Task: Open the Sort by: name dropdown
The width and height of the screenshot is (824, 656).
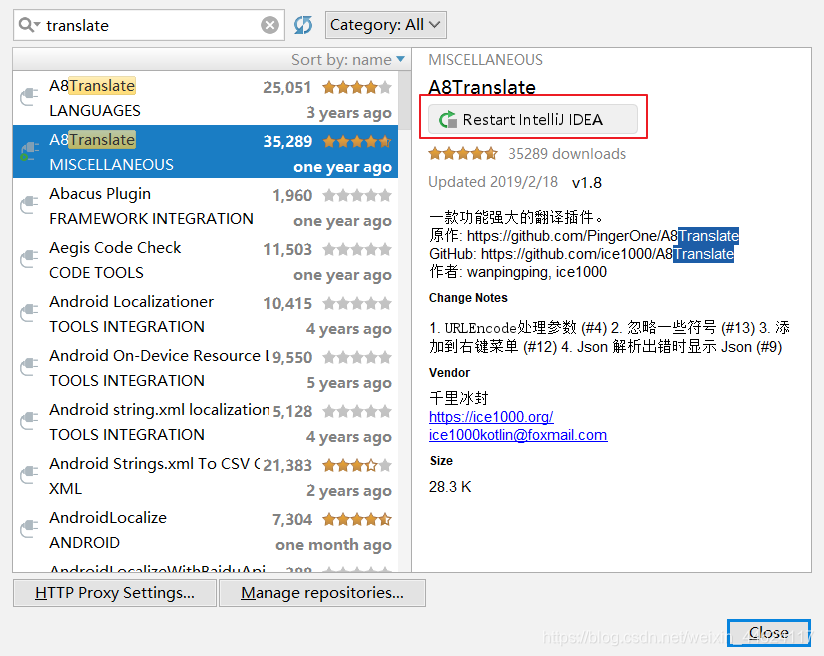Action: point(348,59)
